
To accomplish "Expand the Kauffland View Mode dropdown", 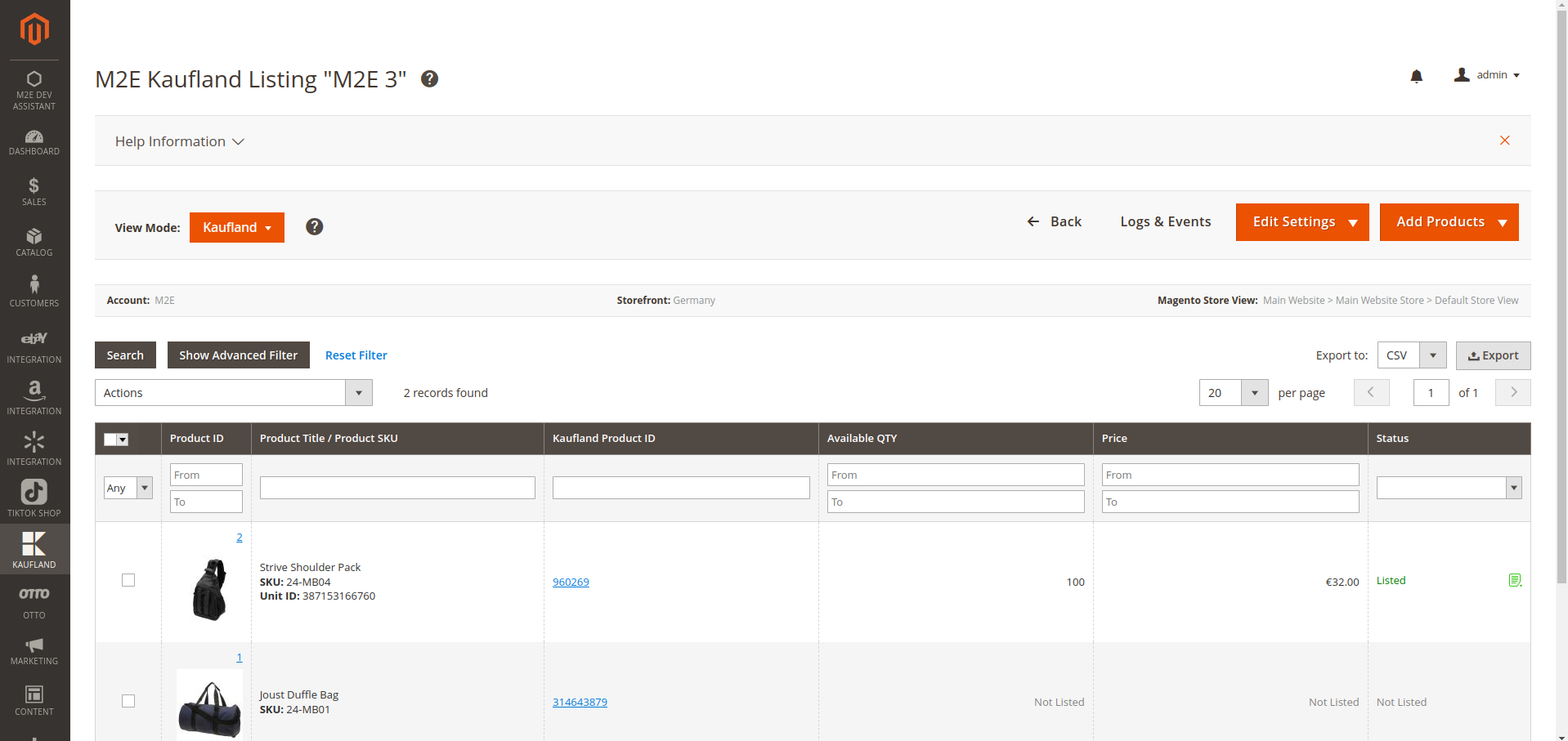I will (236, 228).
